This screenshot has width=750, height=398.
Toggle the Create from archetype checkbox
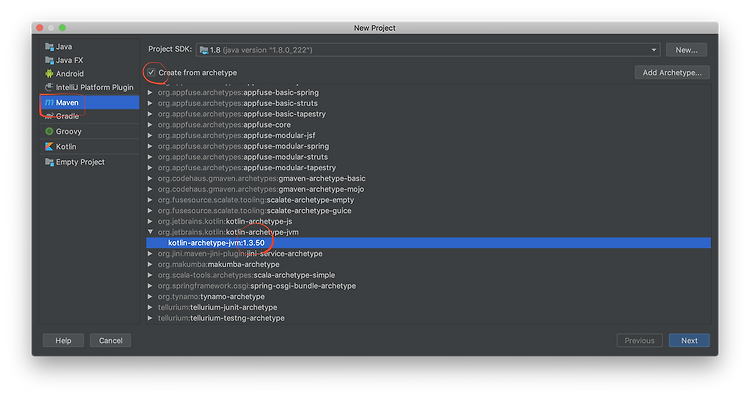pyautogui.click(x=151, y=73)
